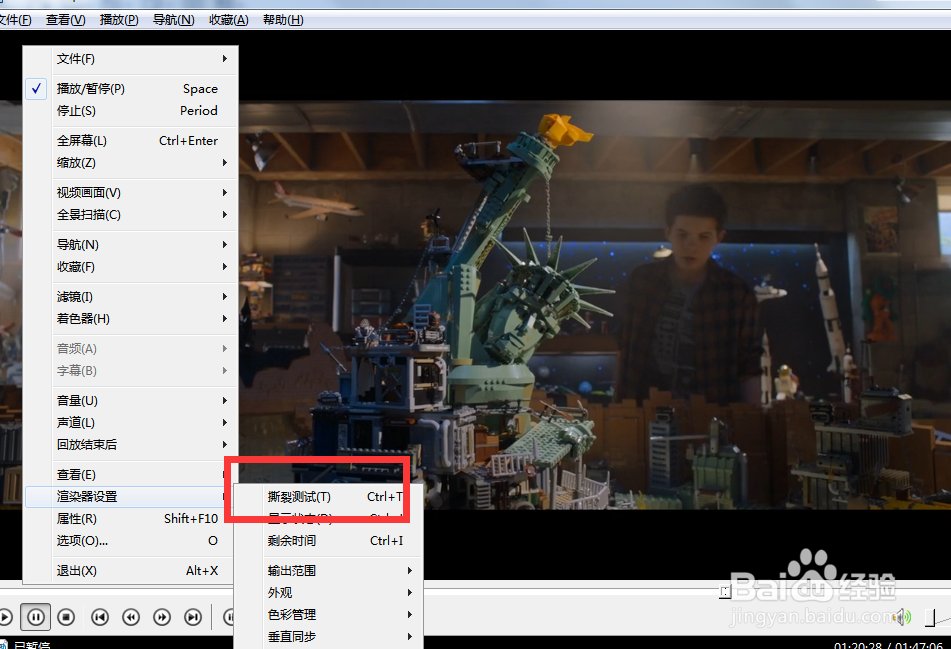Select 撕裂测试(T) in the renderer submenu

point(328,497)
